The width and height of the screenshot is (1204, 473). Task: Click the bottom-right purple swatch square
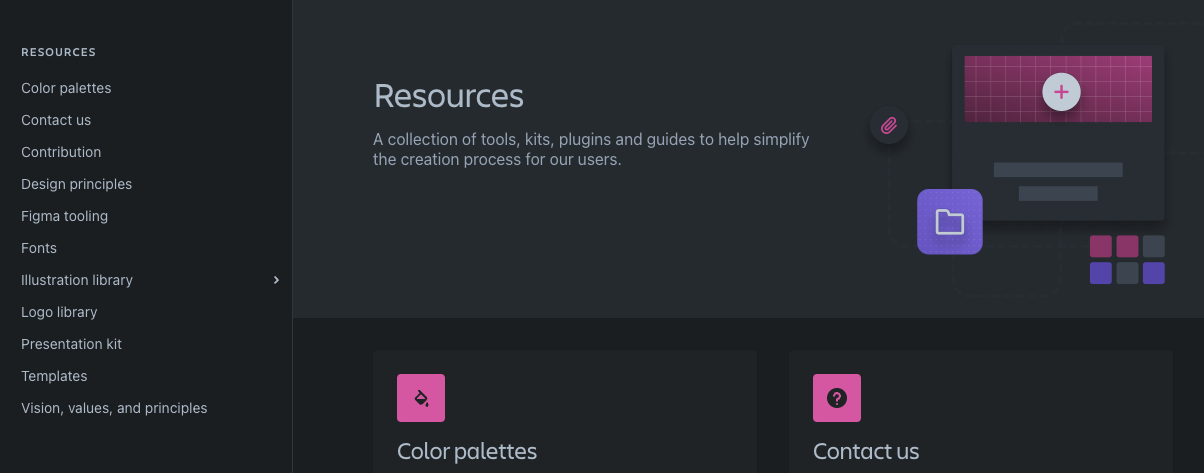tap(1153, 273)
